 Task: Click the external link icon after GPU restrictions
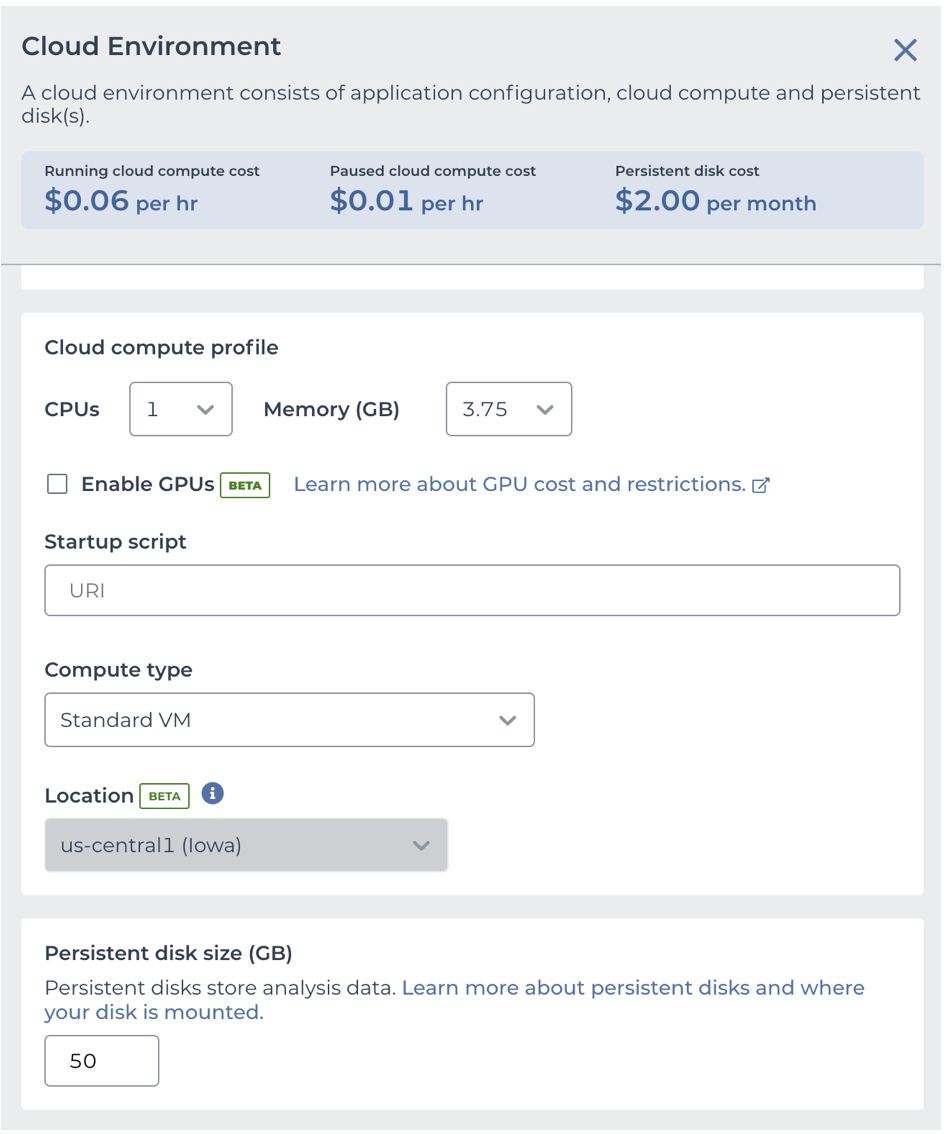761,485
